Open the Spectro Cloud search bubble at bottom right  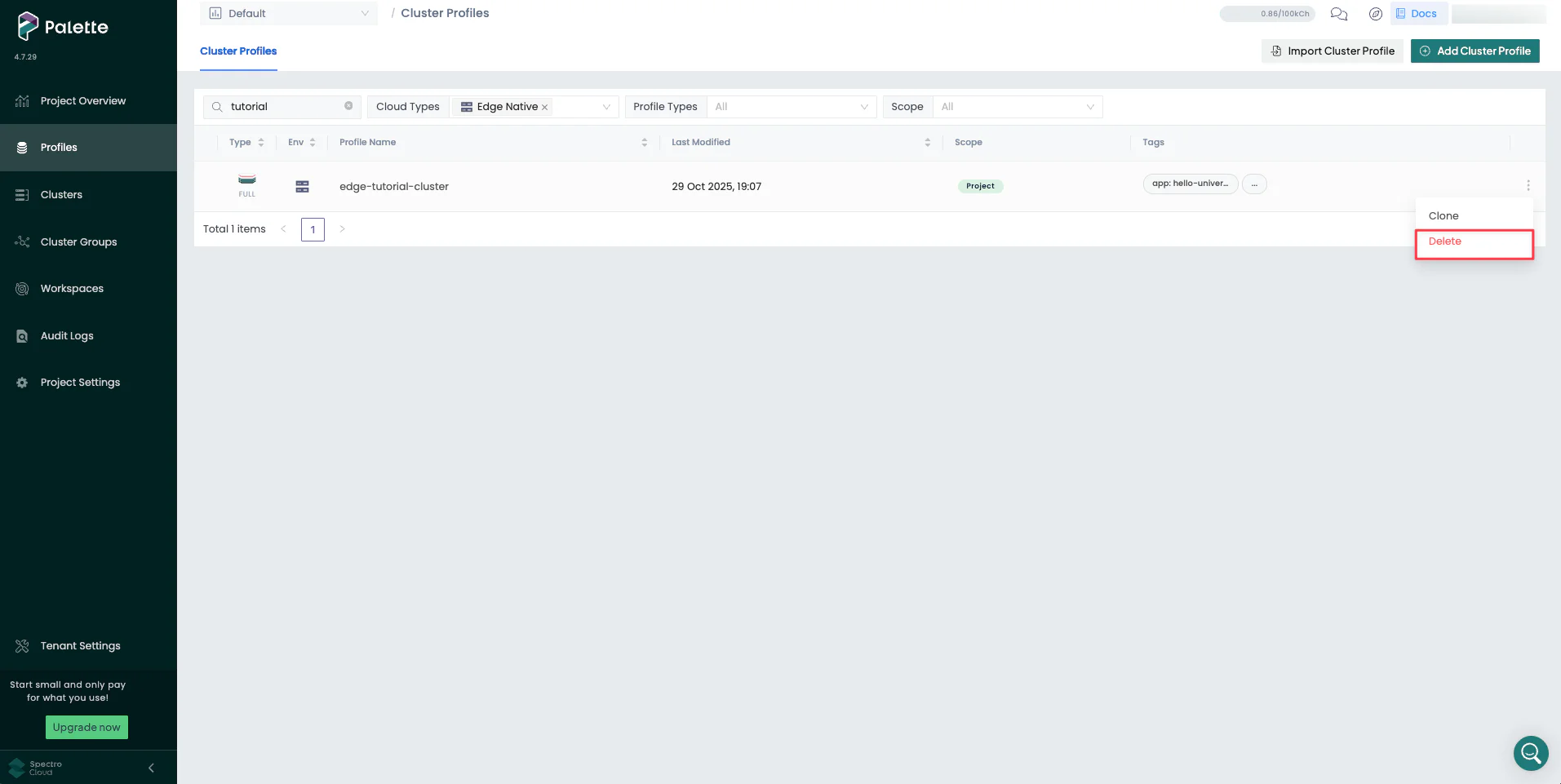click(x=1530, y=753)
